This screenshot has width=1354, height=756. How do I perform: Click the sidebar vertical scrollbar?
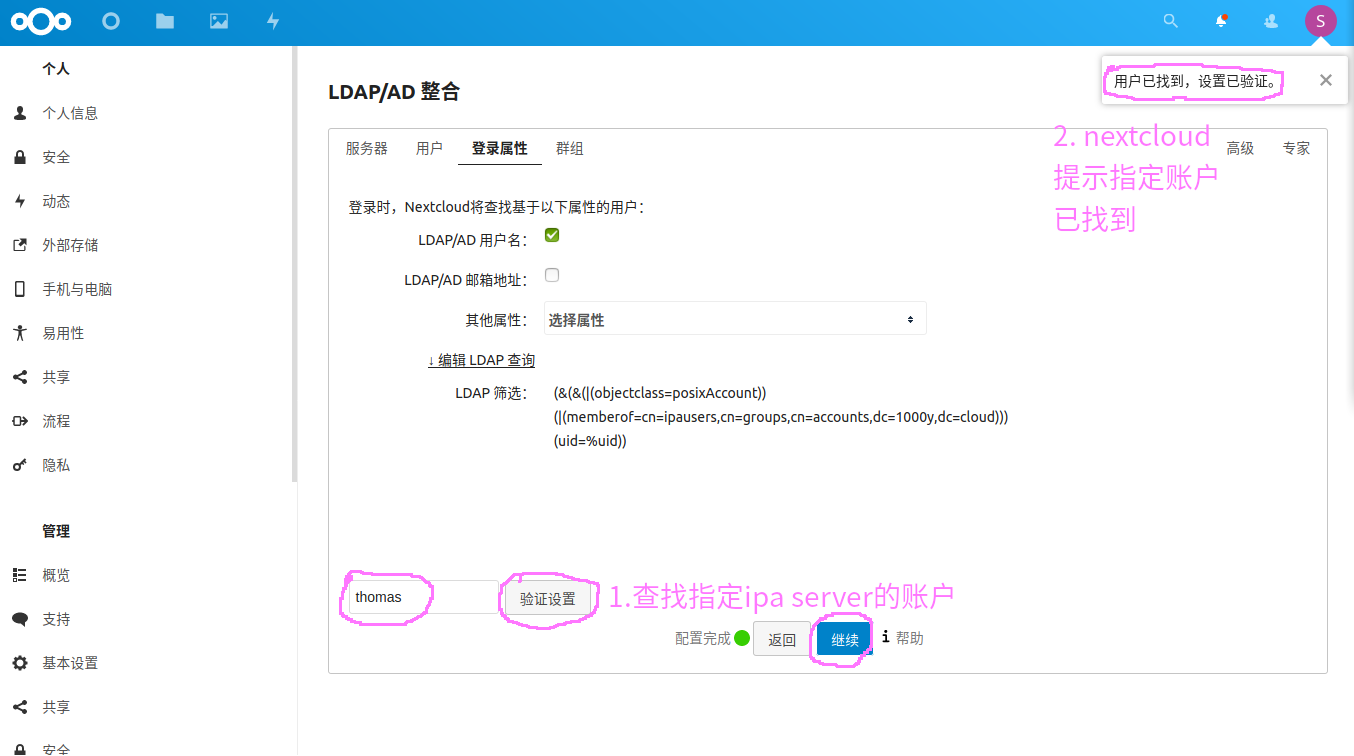coord(294,264)
